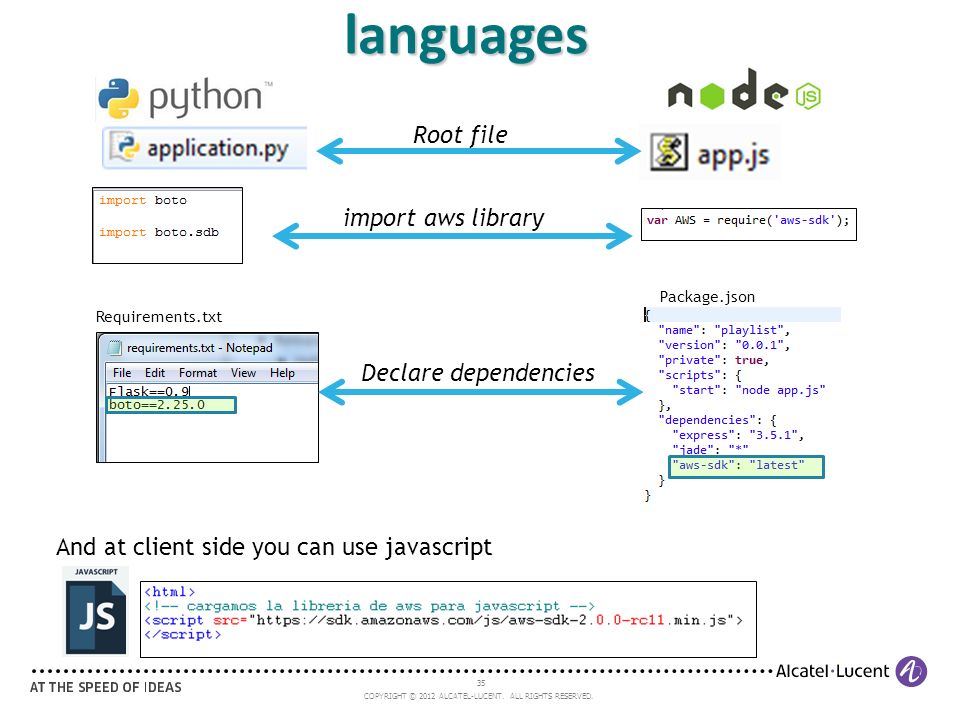Click the Flask==0.9 line in Notepad

click(x=149, y=391)
